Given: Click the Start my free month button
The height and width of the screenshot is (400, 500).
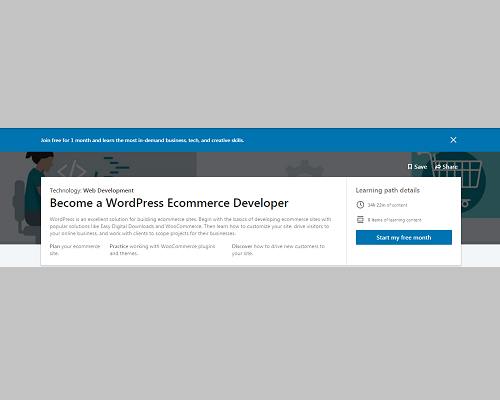Looking at the screenshot, I should [x=404, y=237].
